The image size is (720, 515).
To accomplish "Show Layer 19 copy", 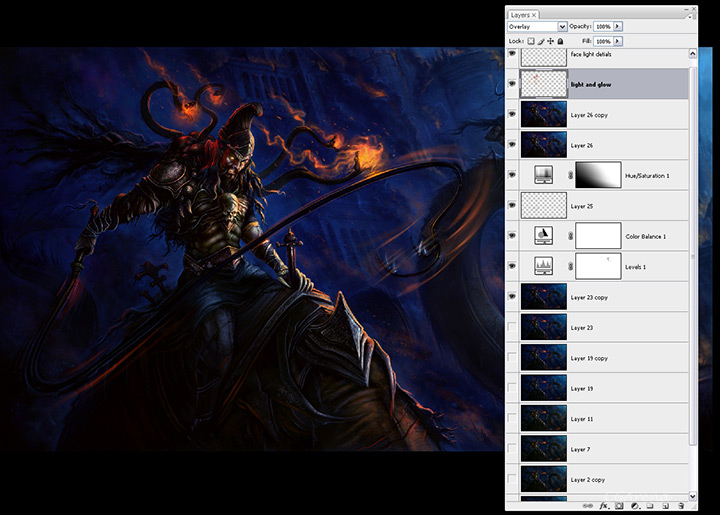I will (512, 357).
